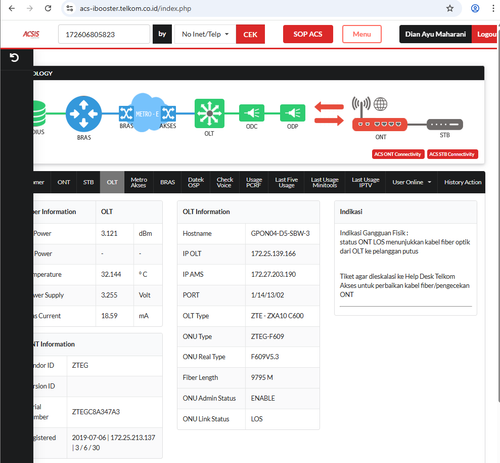Select IP AMS value 172.27.203.190

click(273, 274)
